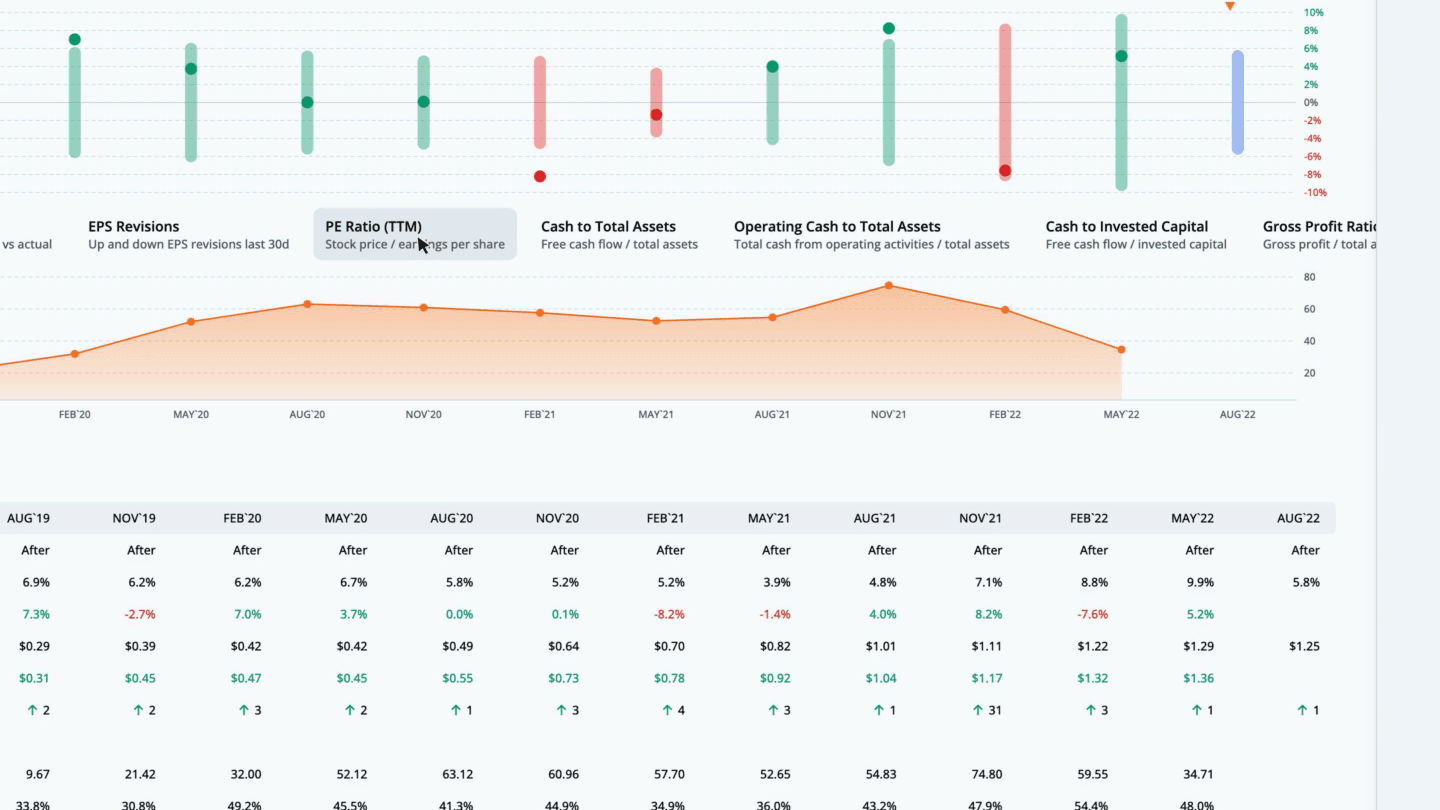This screenshot has width=1440, height=810.
Task: Click the green dot atop the leftmost bar
Action: pyautogui.click(x=75, y=40)
